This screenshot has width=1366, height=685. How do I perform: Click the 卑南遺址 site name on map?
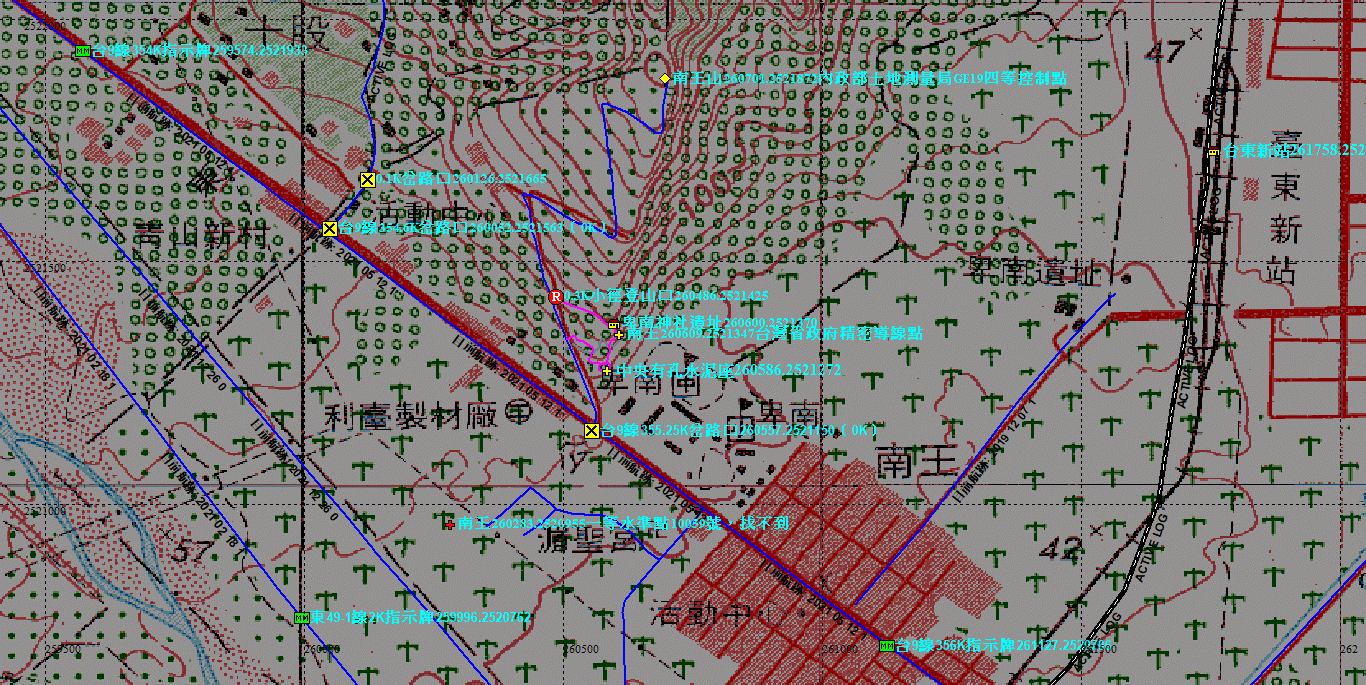[x=1035, y=271]
